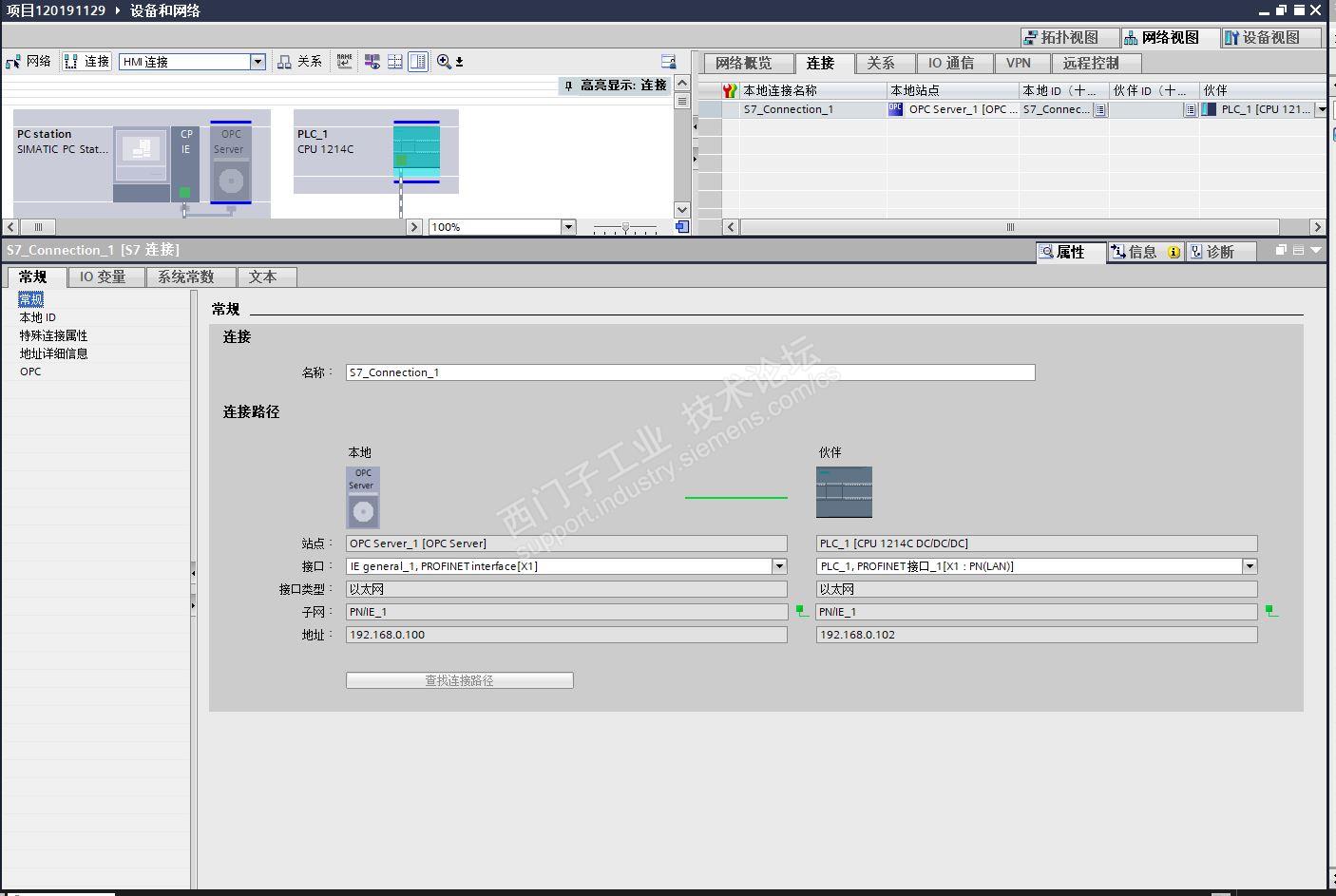1336x896 pixels.
Task: Click the partner subnet PN/IE_1 go-to icon
Action: [x=1271, y=612]
